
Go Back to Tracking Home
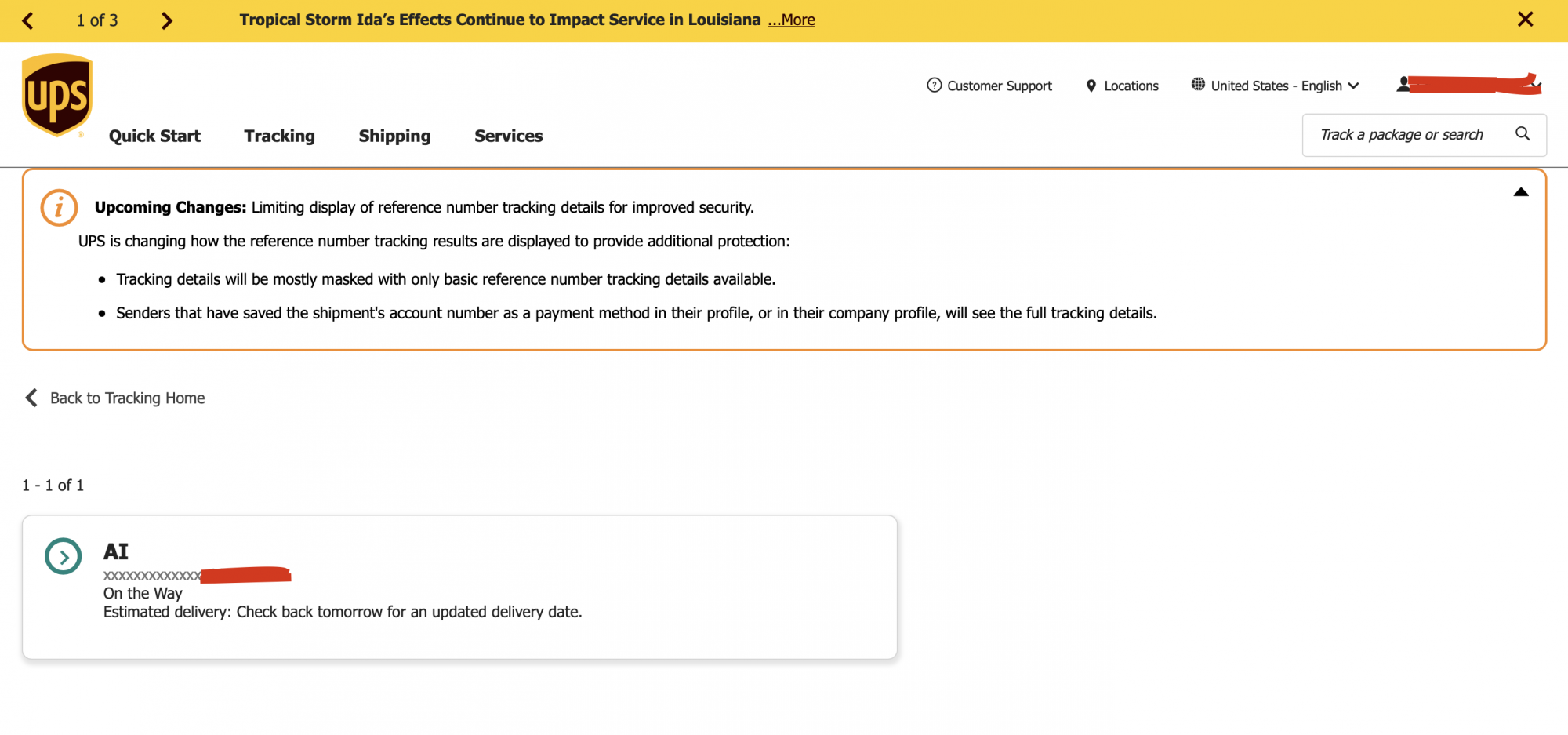point(127,398)
